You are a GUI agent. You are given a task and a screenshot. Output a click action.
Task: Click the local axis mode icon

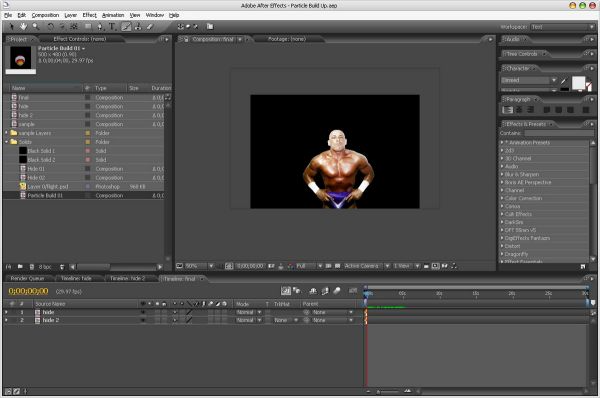pos(180,26)
